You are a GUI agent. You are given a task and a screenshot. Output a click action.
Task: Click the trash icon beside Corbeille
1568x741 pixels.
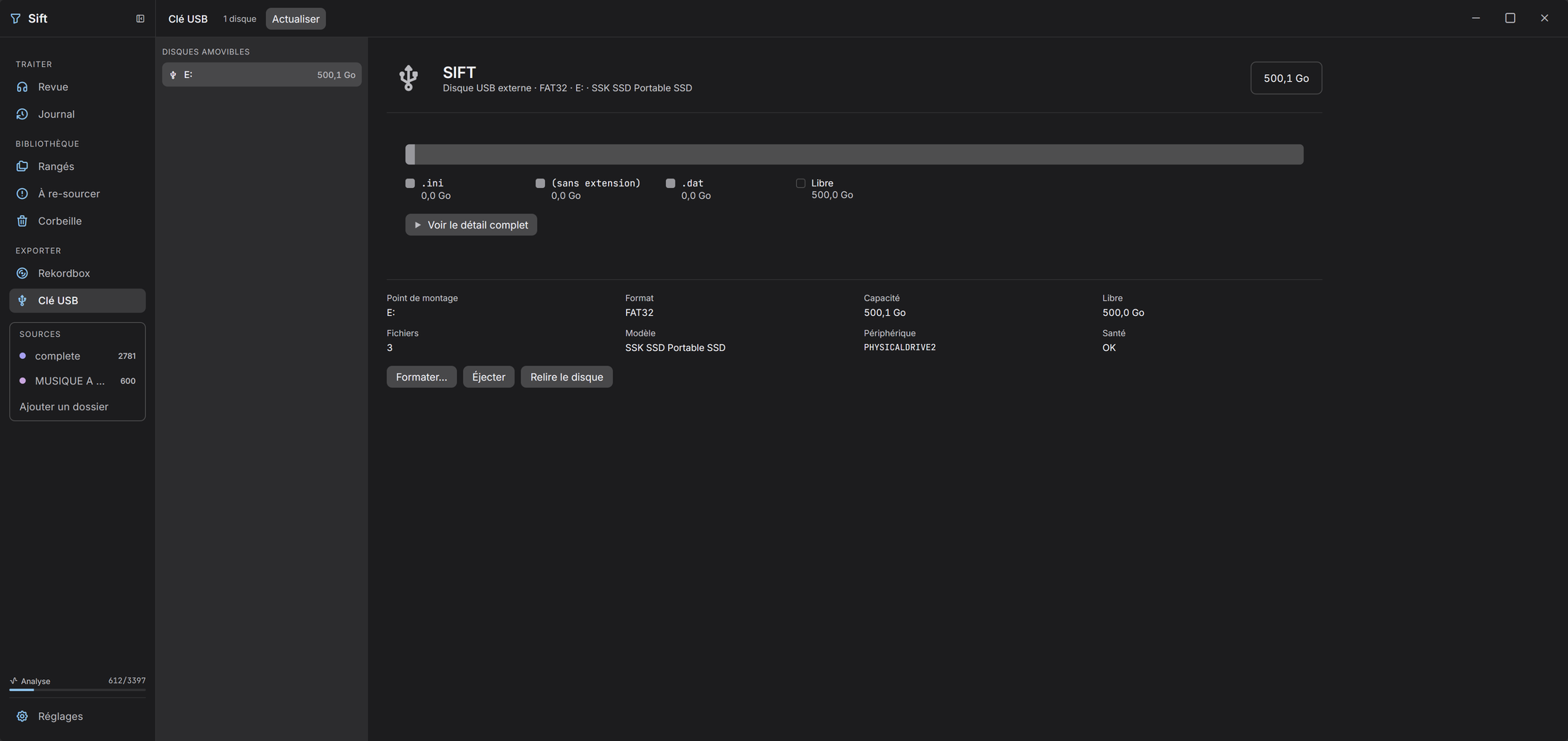coord(23,221)
